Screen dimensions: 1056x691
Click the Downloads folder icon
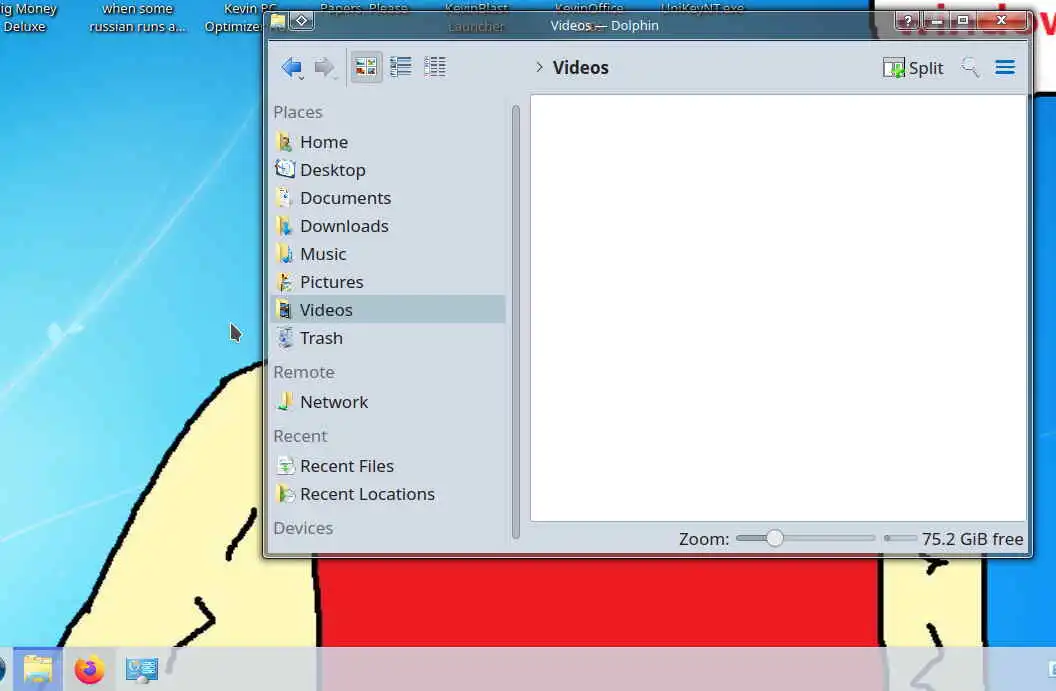coord(285,226)
